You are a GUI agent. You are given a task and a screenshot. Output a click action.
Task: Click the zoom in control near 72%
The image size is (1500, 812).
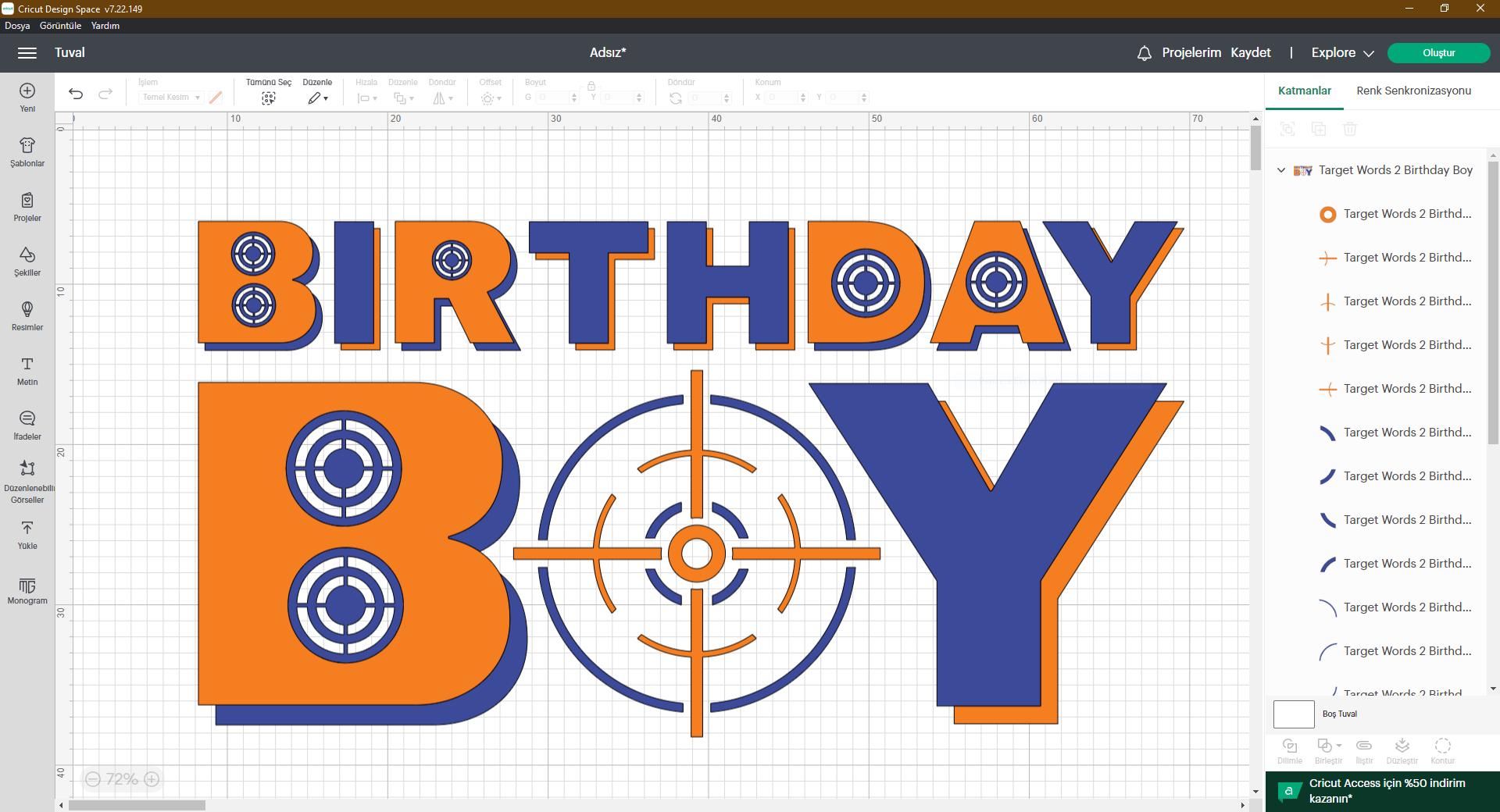coord(151,779)
